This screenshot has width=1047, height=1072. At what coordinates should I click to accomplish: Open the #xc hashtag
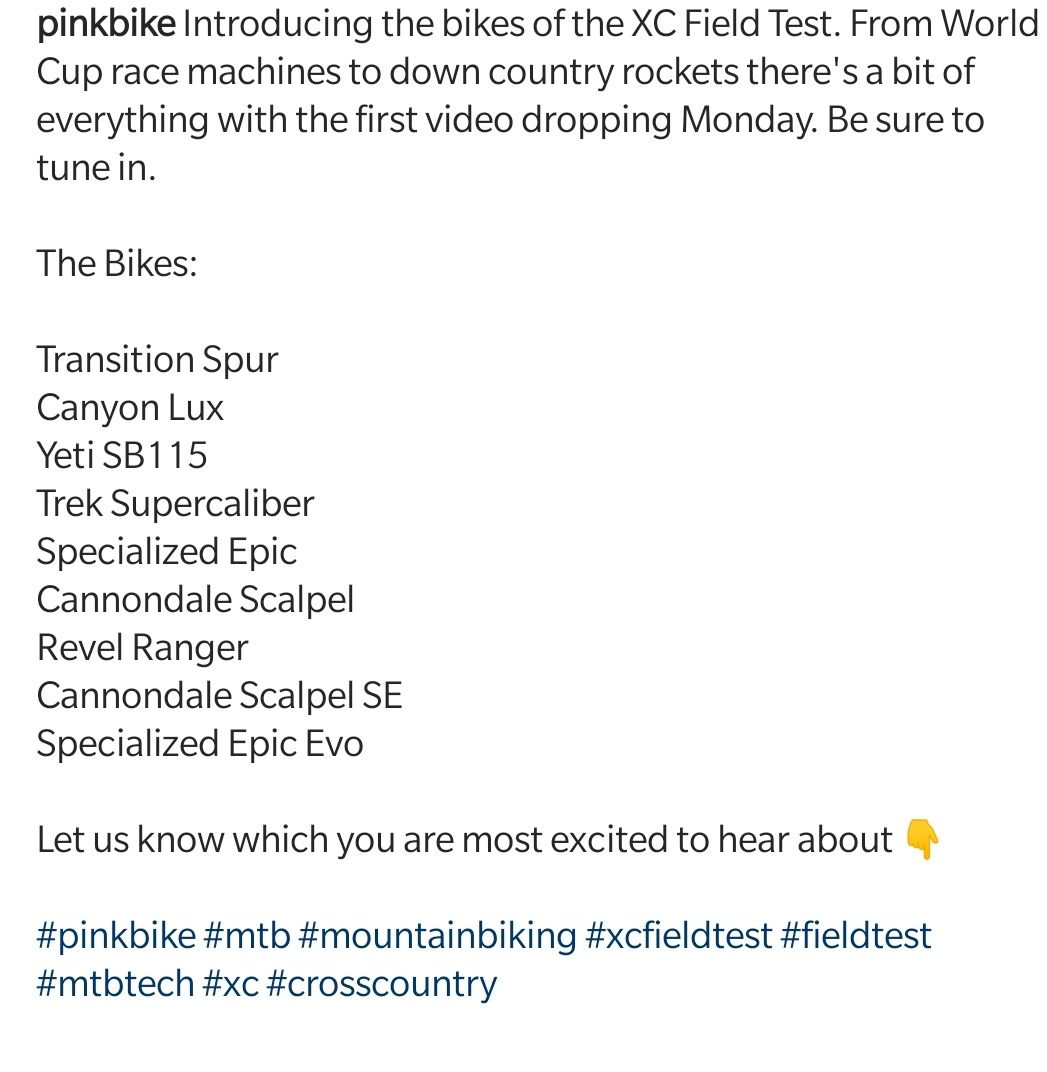coord(231,984)
